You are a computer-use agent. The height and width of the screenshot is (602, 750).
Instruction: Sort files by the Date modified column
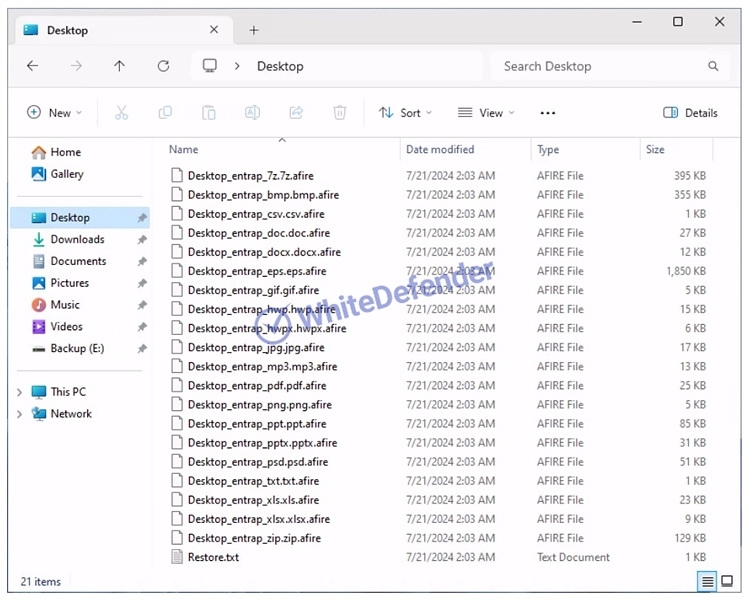point(440,149)
